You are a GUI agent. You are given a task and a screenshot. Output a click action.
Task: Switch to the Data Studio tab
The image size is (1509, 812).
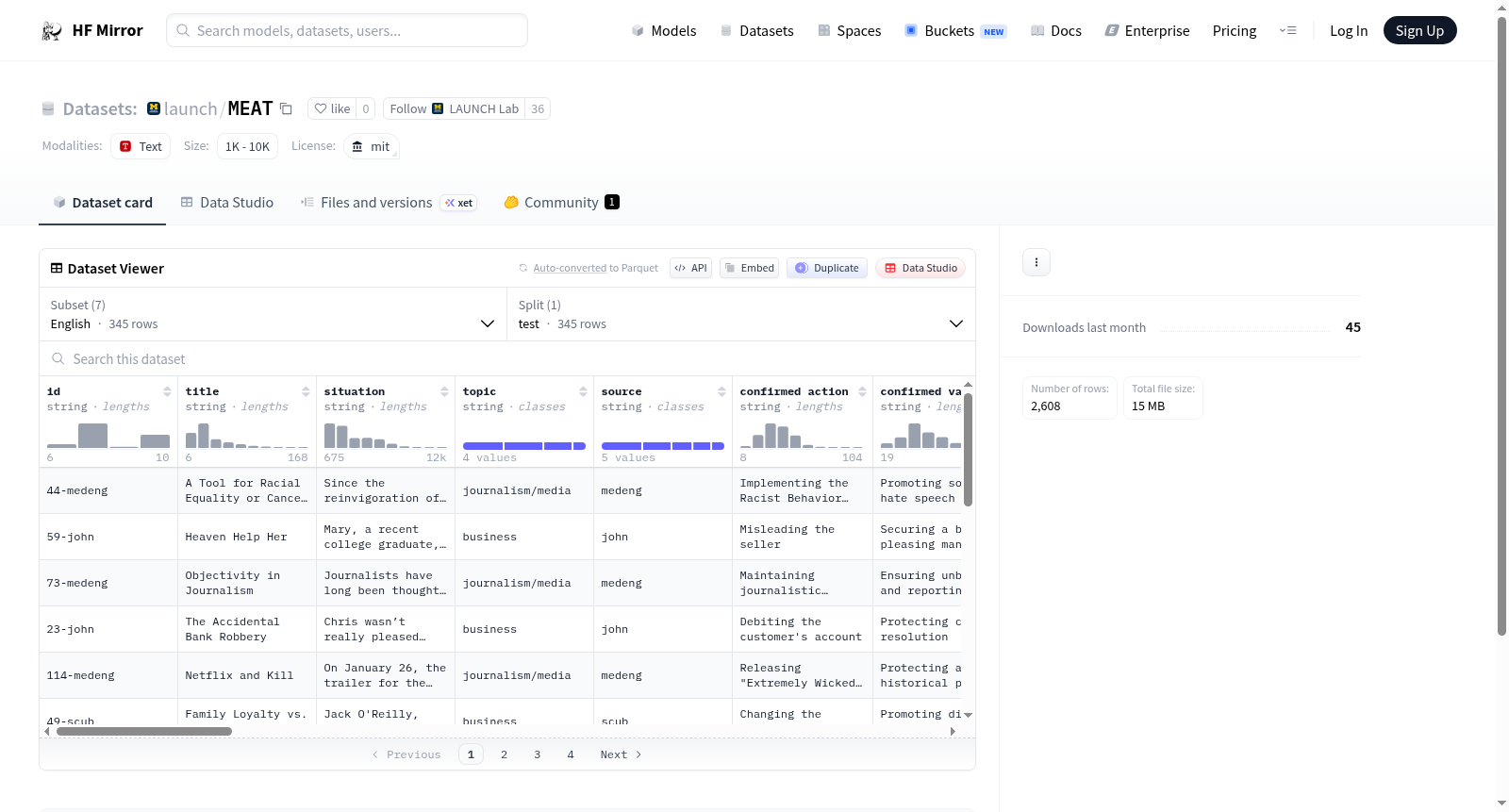227,203
